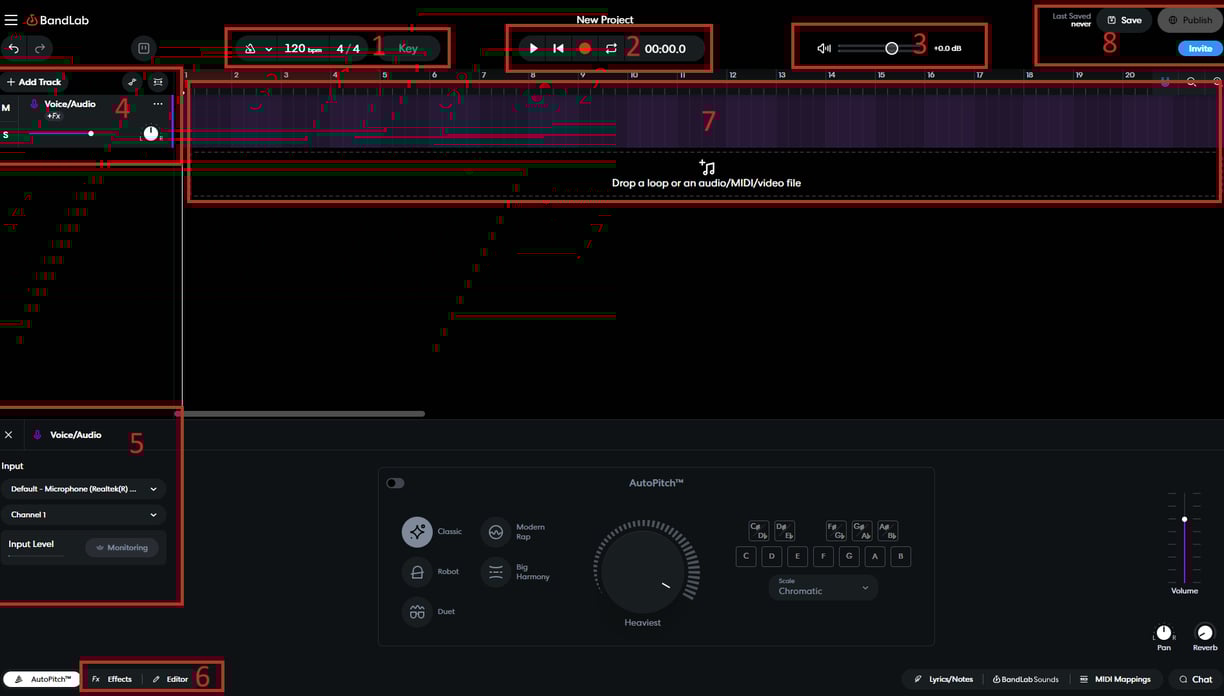Click the master volume speaker icon
This screenshot has width=1224, height=696.
click(x=824, y=48)
